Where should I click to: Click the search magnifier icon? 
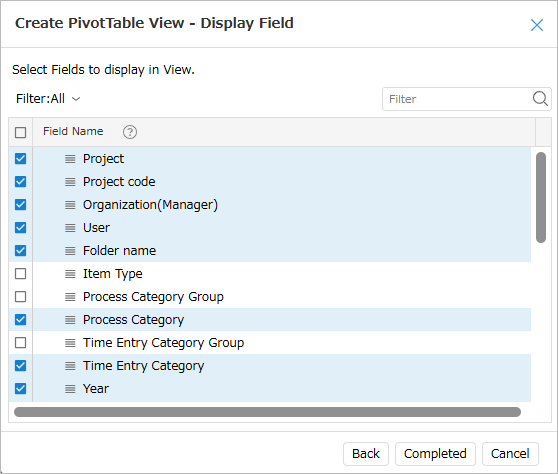[x=540, y=99]
